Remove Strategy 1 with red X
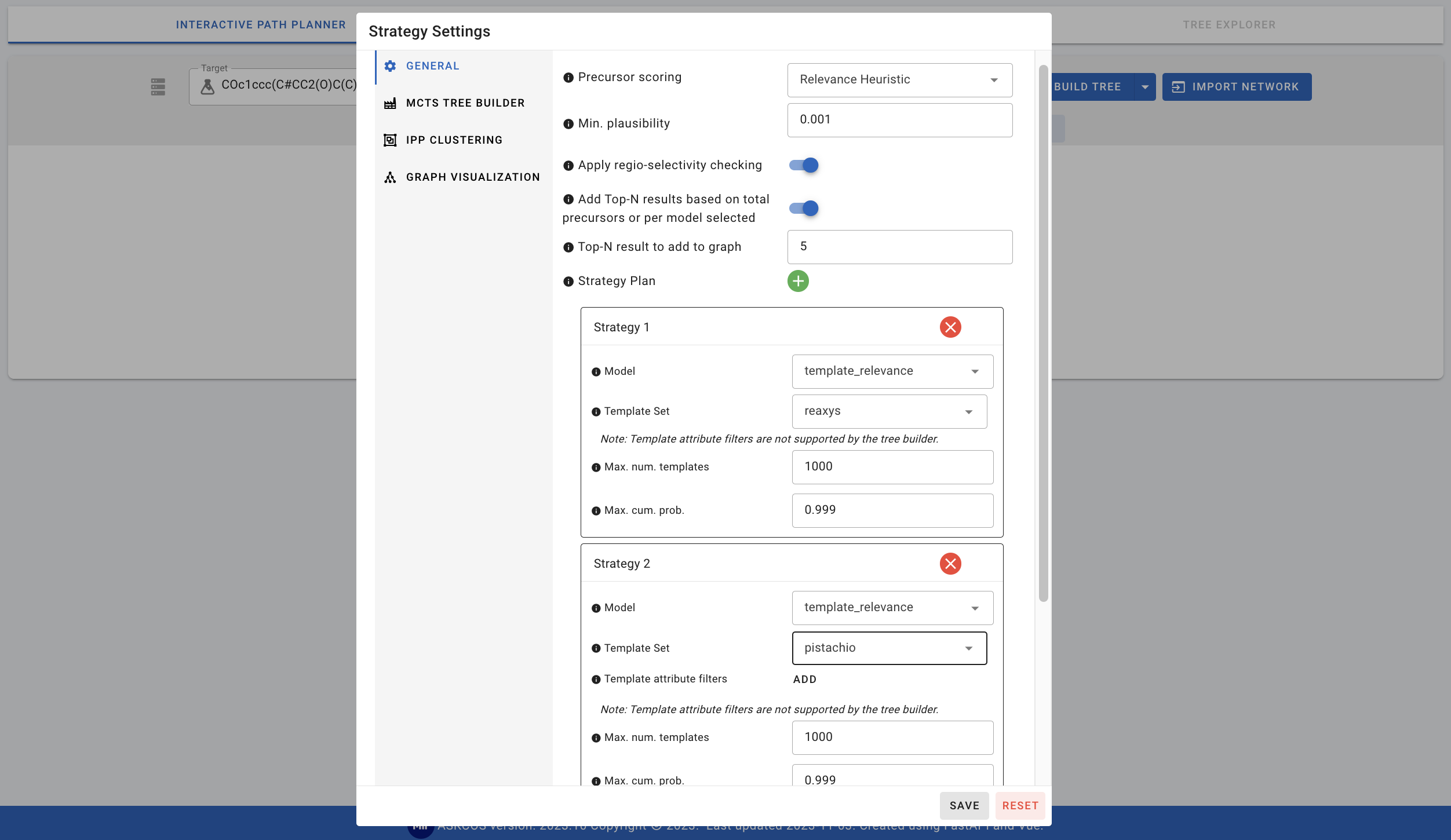Viewport: 1451px width, 840px height. (x=950, y=327)
